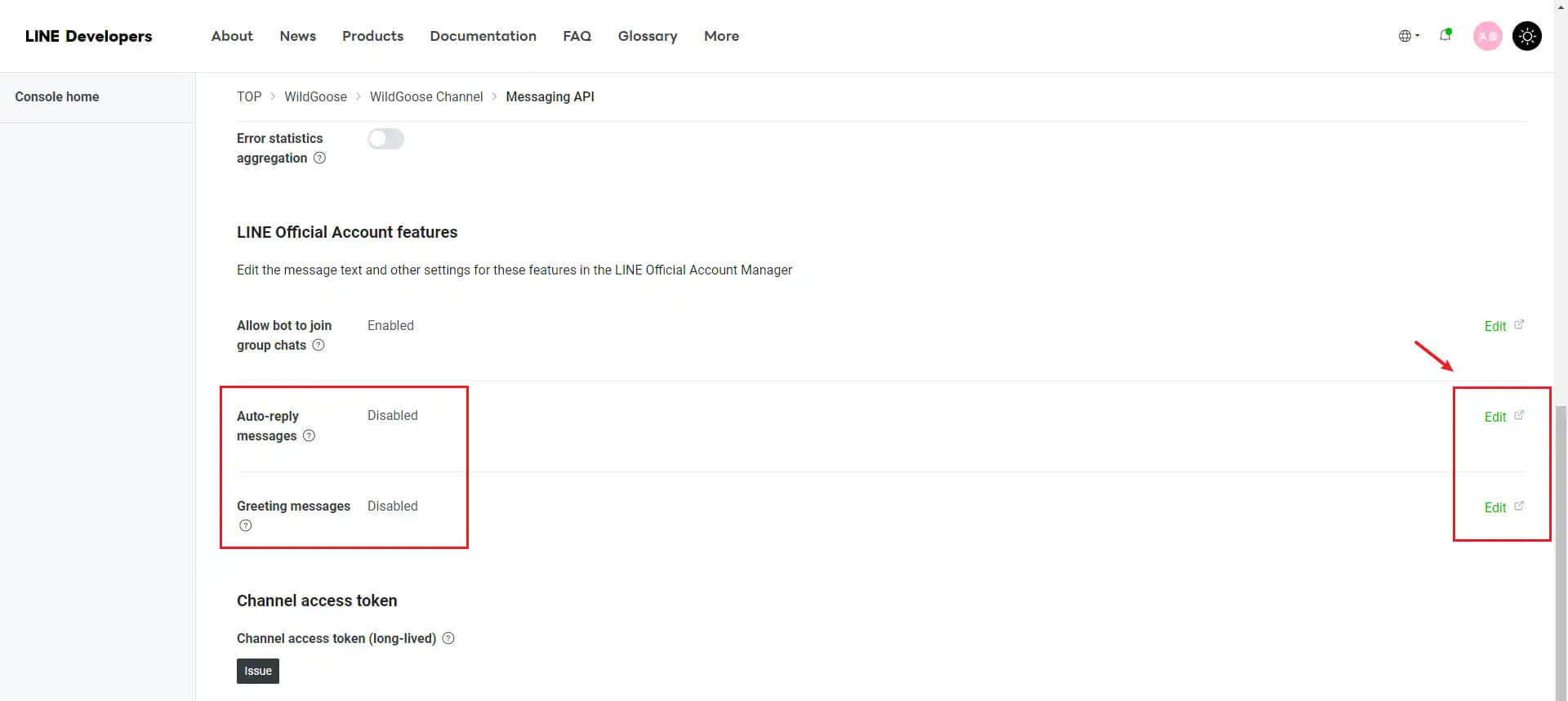Select Disabled status of Auto-reply messages
Viewport: 1568px width, 701px height.
tap(392, 415)
